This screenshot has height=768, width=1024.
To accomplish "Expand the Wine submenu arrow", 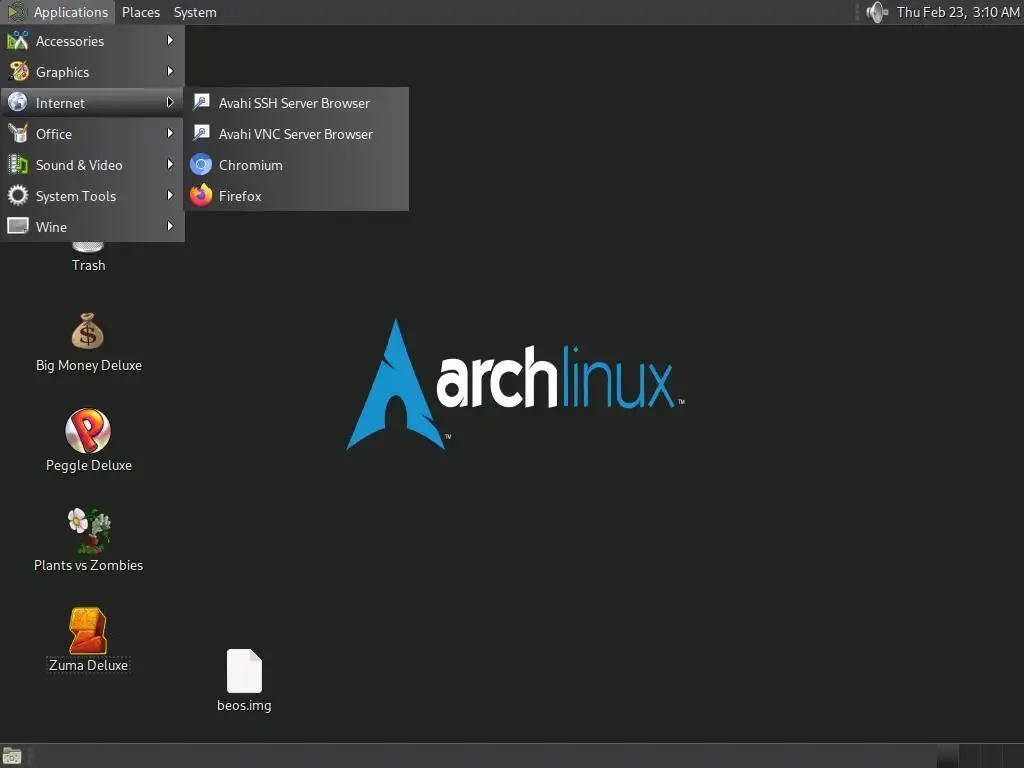I will click(x=170, y=227).
